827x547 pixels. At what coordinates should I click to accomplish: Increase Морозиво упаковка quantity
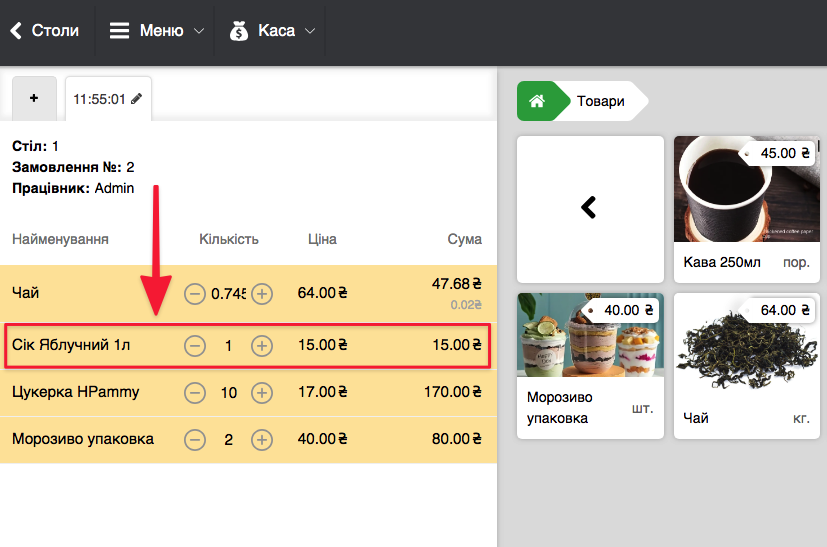pyautogui.click(x=262, y=440)
